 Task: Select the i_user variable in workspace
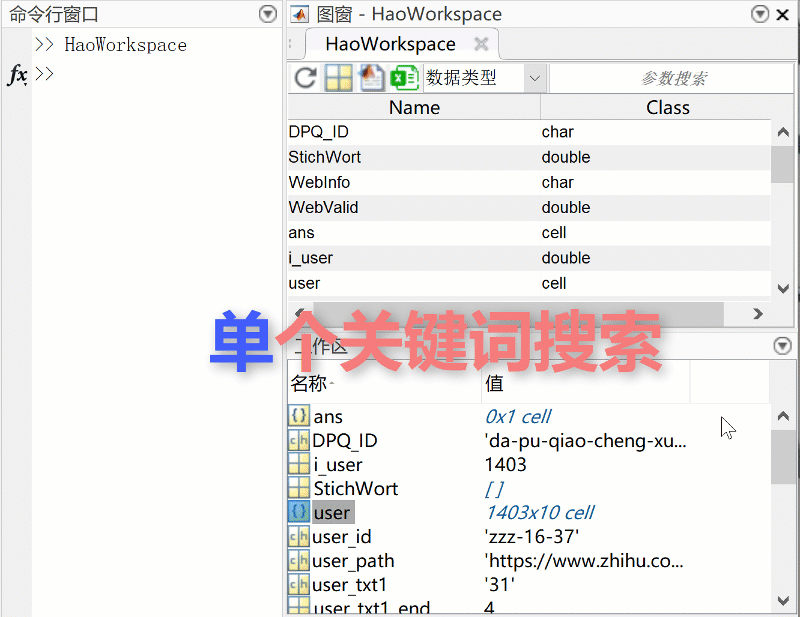click(x=338, y=464)
